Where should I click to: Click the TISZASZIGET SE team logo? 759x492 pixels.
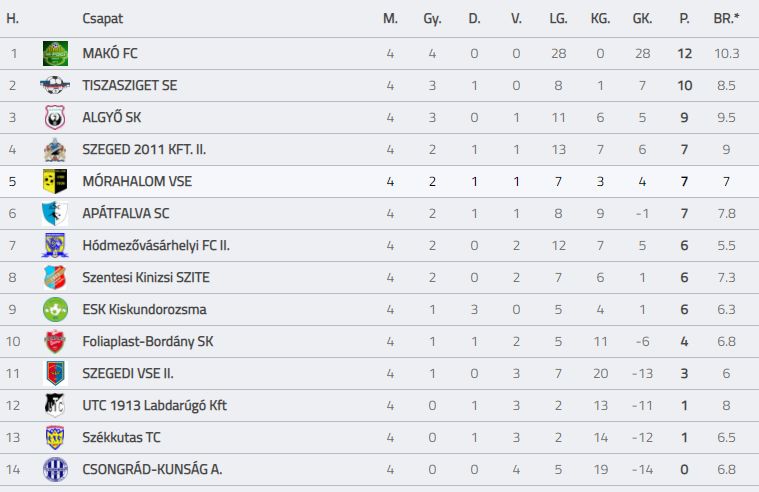(55, 85)
